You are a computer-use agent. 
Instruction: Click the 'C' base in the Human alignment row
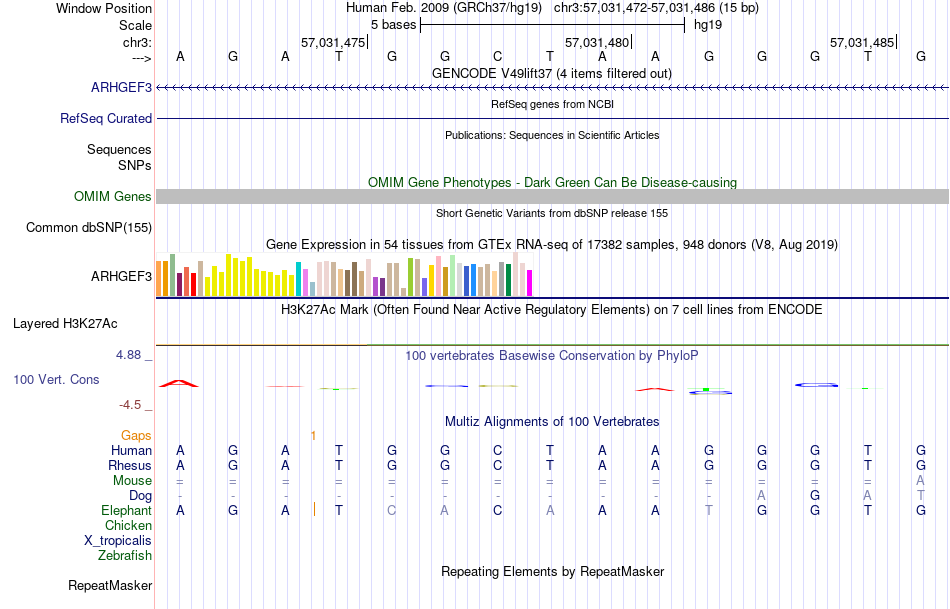(x=497, y=451)
